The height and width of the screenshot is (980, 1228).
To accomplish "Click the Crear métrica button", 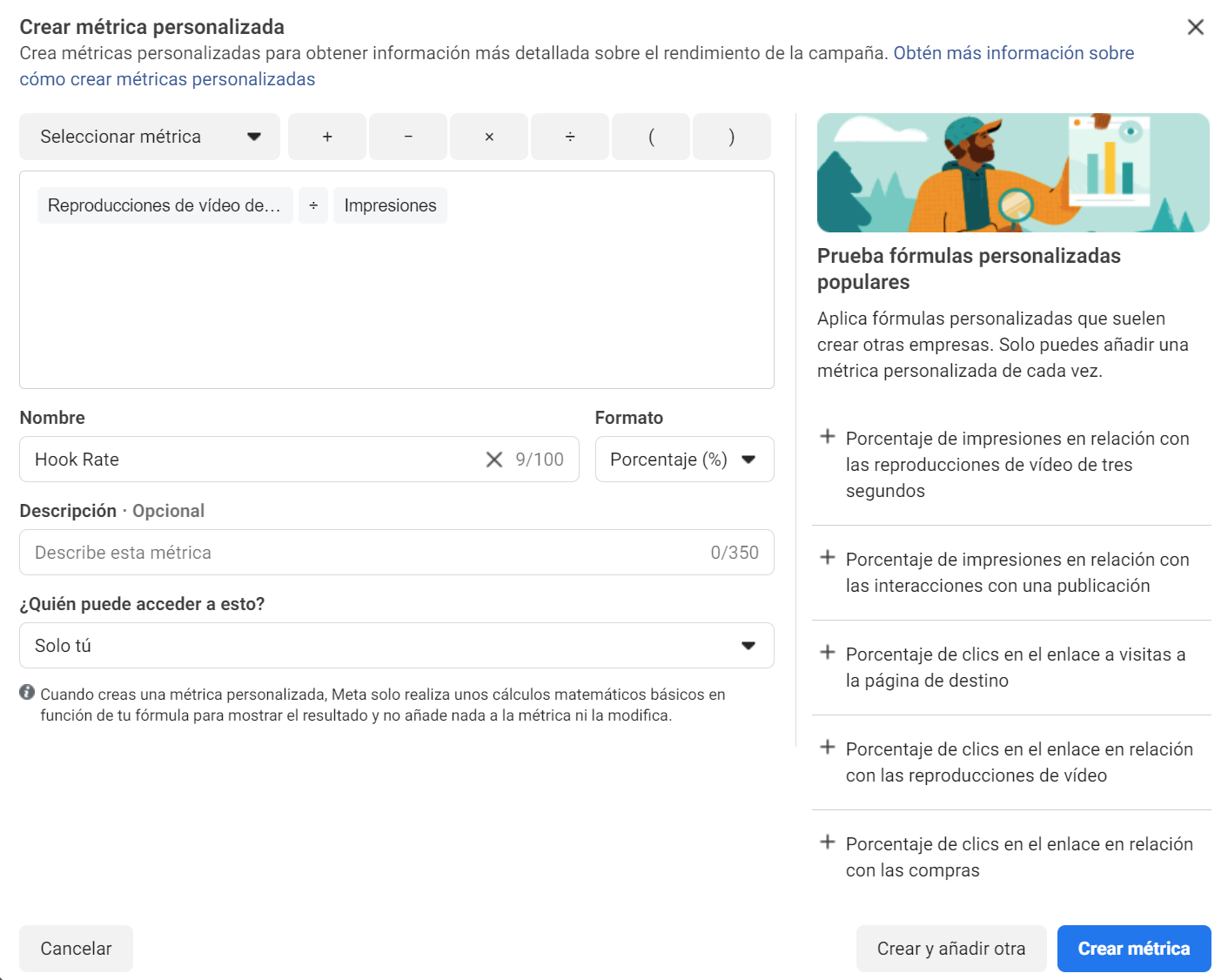I will point(1133,949).
